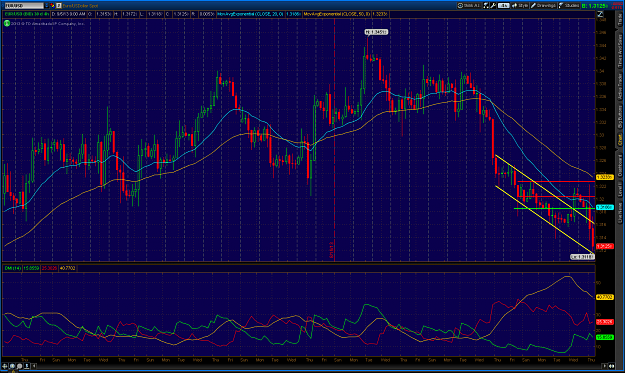This screenshot has height=373, width=625.
Task: Click the EUR/USD symbol input field
Action: point(24,6)
